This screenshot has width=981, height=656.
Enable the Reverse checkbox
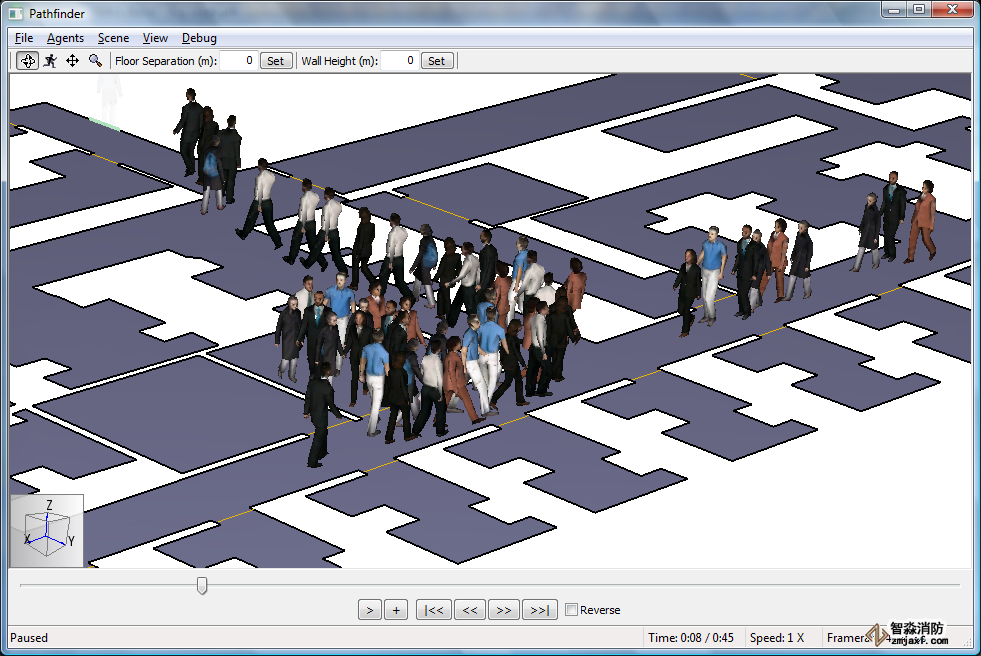pos(571,610)
